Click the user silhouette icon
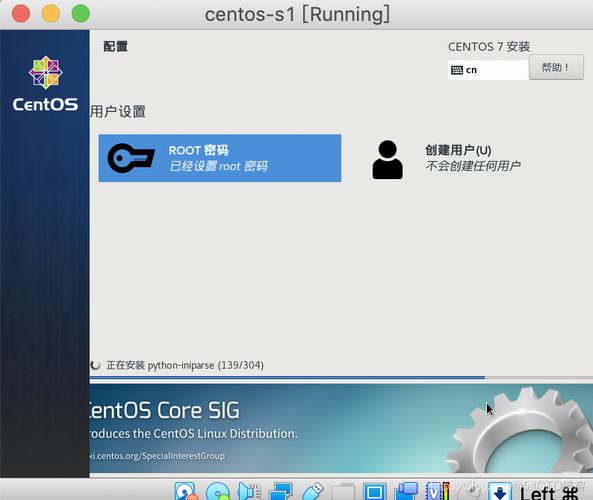This screenshot has width=593, height=500. (387, 160)
